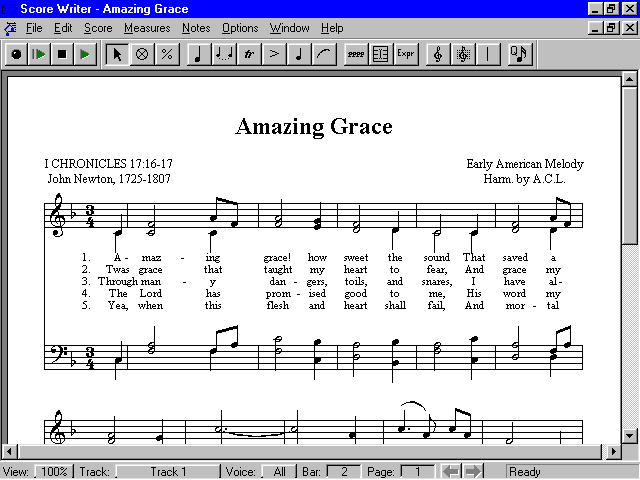Click the vertical scrollbar down arrow
The width and height of the screenshot is (640, 480).
pos(629,436)
